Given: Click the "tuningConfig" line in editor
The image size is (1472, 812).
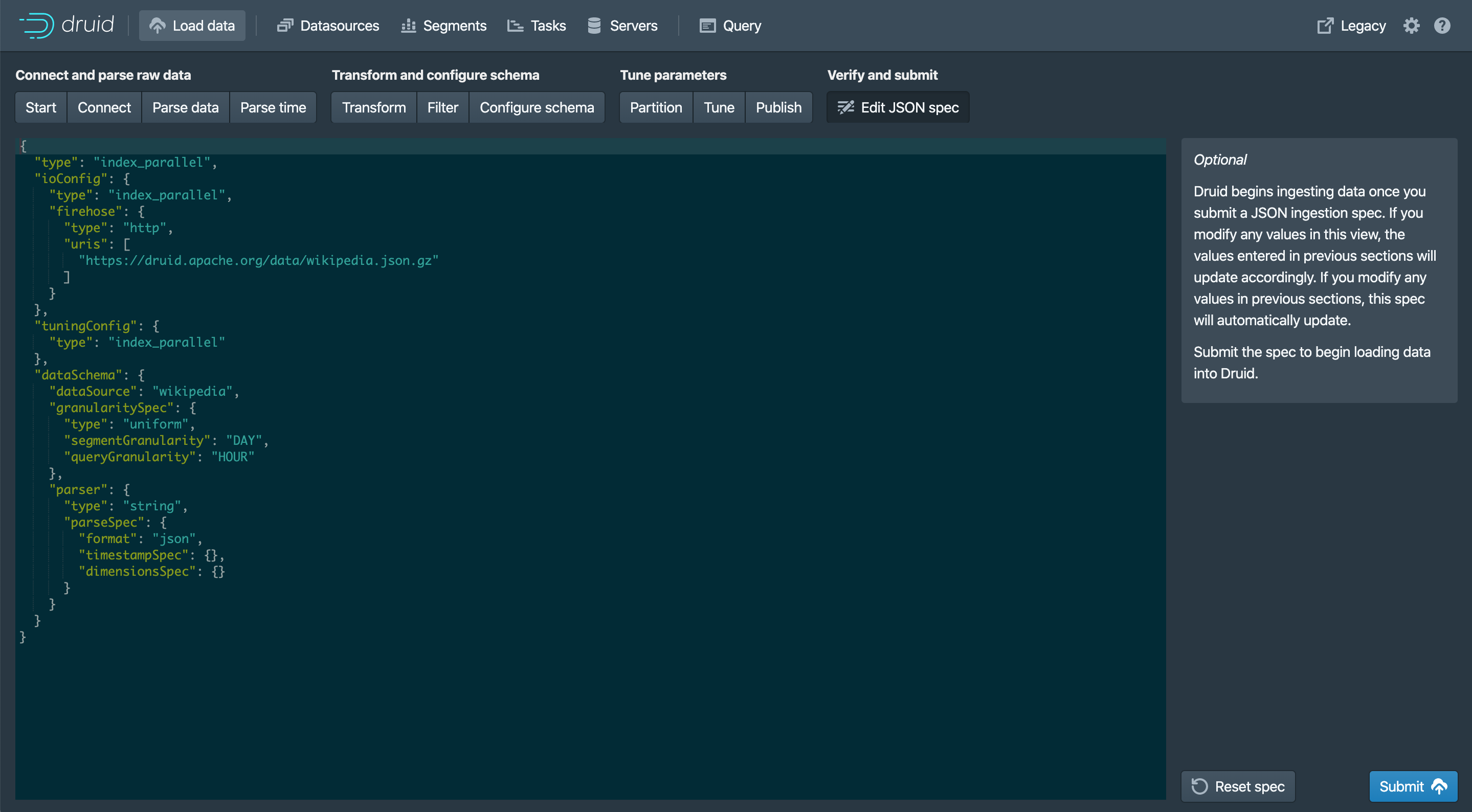Looking at the screenshot, I should [97, 326].
